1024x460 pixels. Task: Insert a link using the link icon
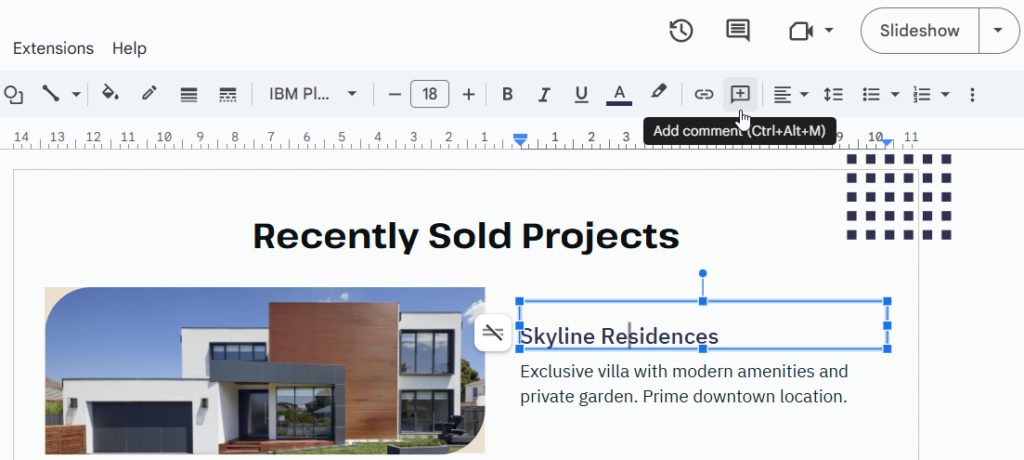coord(704,94)
